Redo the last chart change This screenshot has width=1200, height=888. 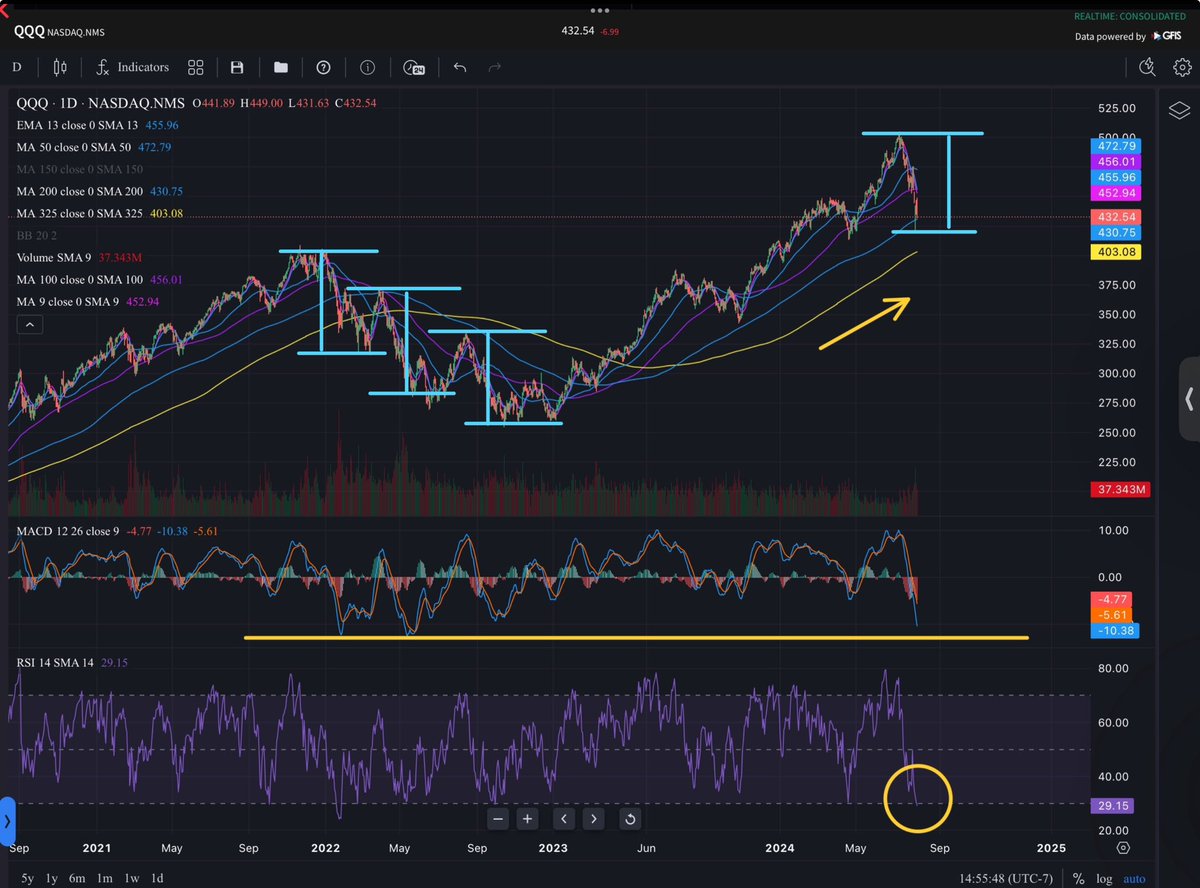coord(494,67)
